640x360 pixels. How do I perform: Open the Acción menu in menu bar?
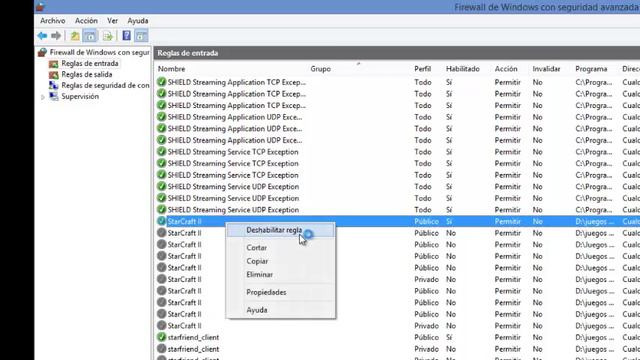coord(86,20)
